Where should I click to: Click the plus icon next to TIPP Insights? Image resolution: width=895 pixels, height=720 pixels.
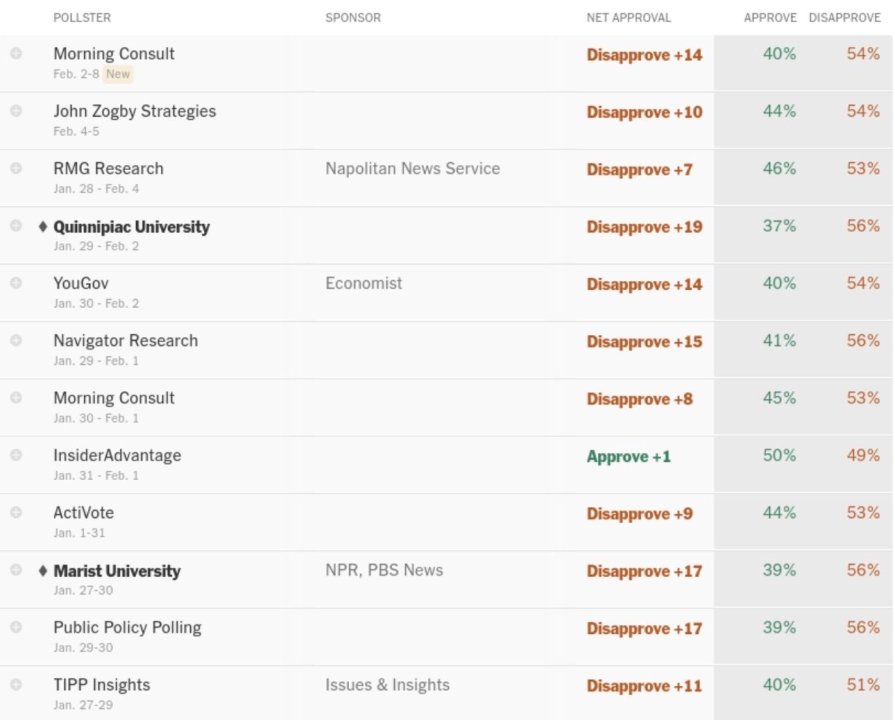tap(16, 685)
